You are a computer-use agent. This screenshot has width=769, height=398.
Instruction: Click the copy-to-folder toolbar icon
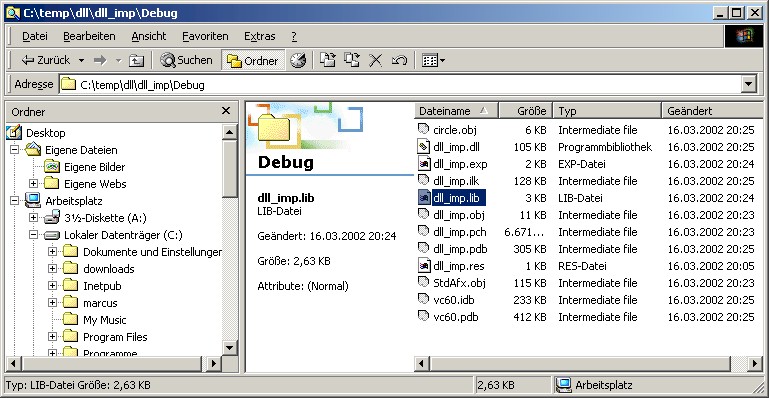tap(352, 60)
